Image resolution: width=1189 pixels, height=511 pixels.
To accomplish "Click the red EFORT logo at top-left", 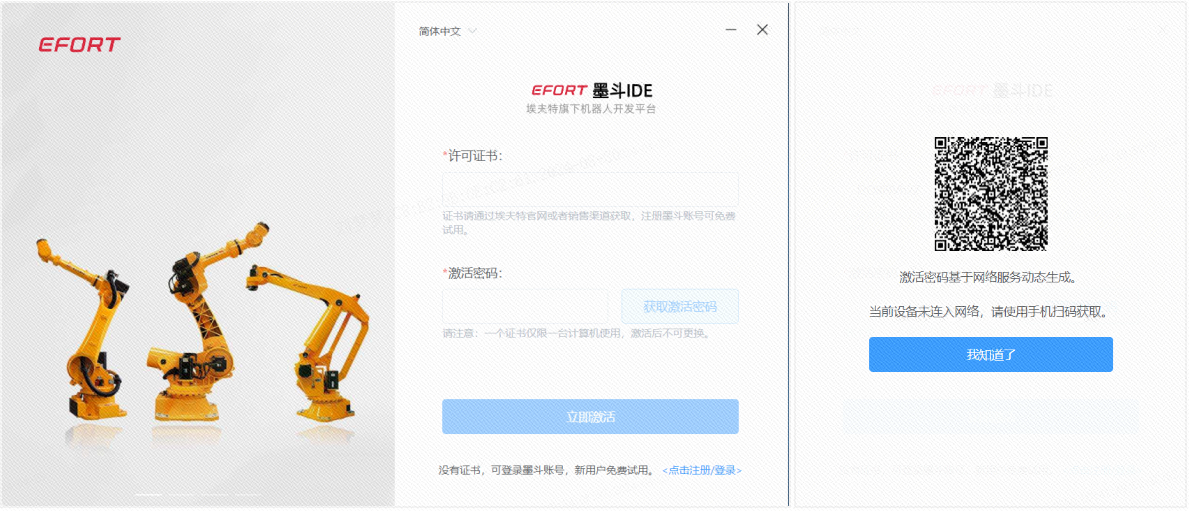I will 80,45.
